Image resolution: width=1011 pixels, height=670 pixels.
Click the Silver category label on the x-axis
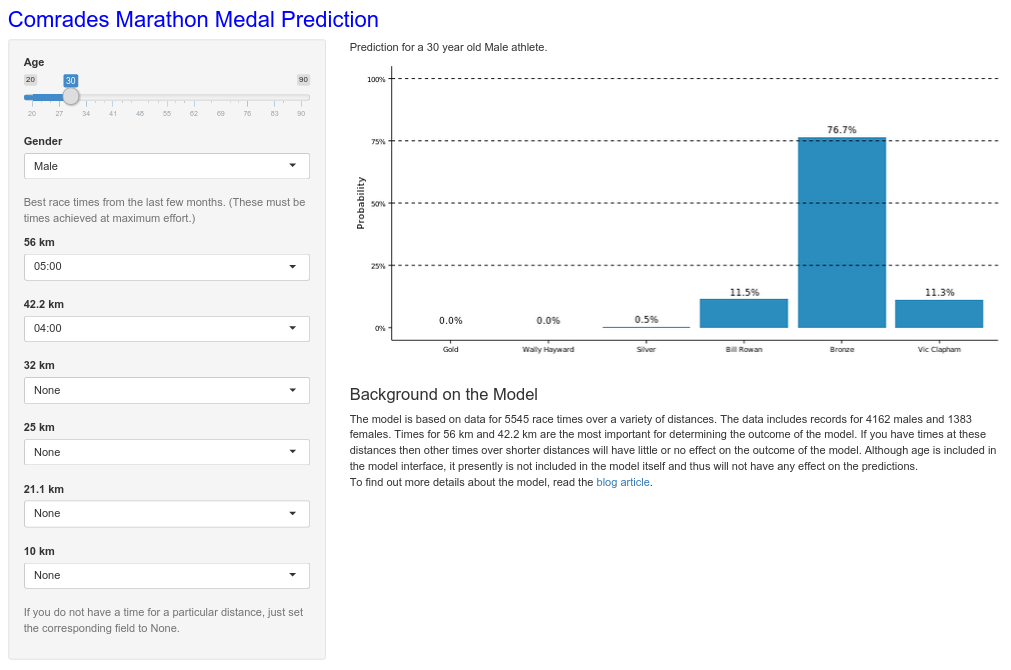coord(646,350)
